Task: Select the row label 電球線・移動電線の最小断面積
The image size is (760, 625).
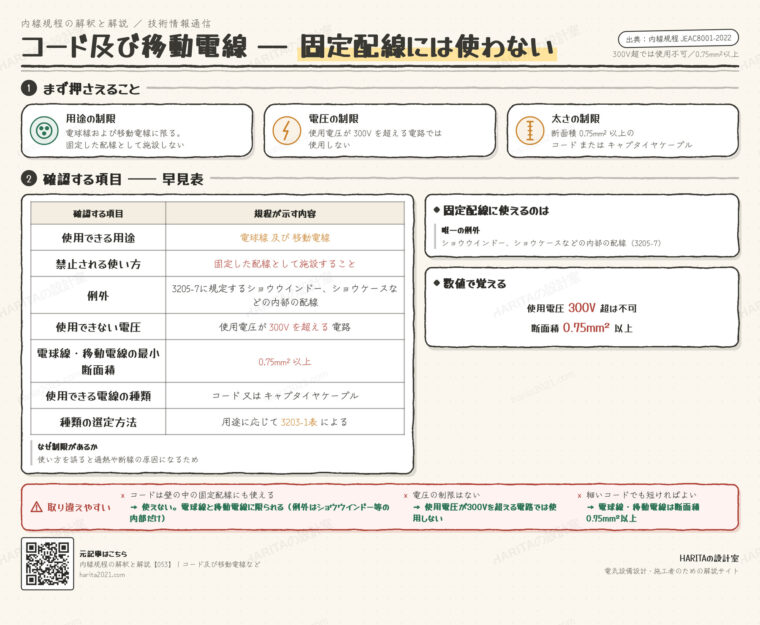Action: [98, 361]
